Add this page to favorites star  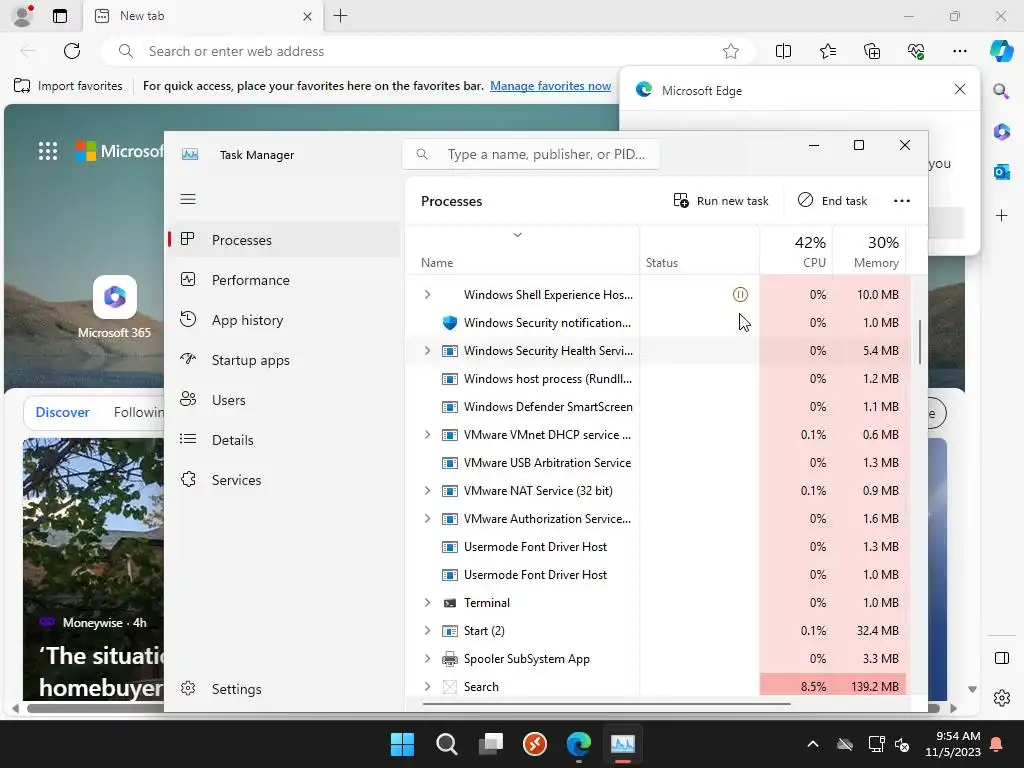[x=731, y=51]
